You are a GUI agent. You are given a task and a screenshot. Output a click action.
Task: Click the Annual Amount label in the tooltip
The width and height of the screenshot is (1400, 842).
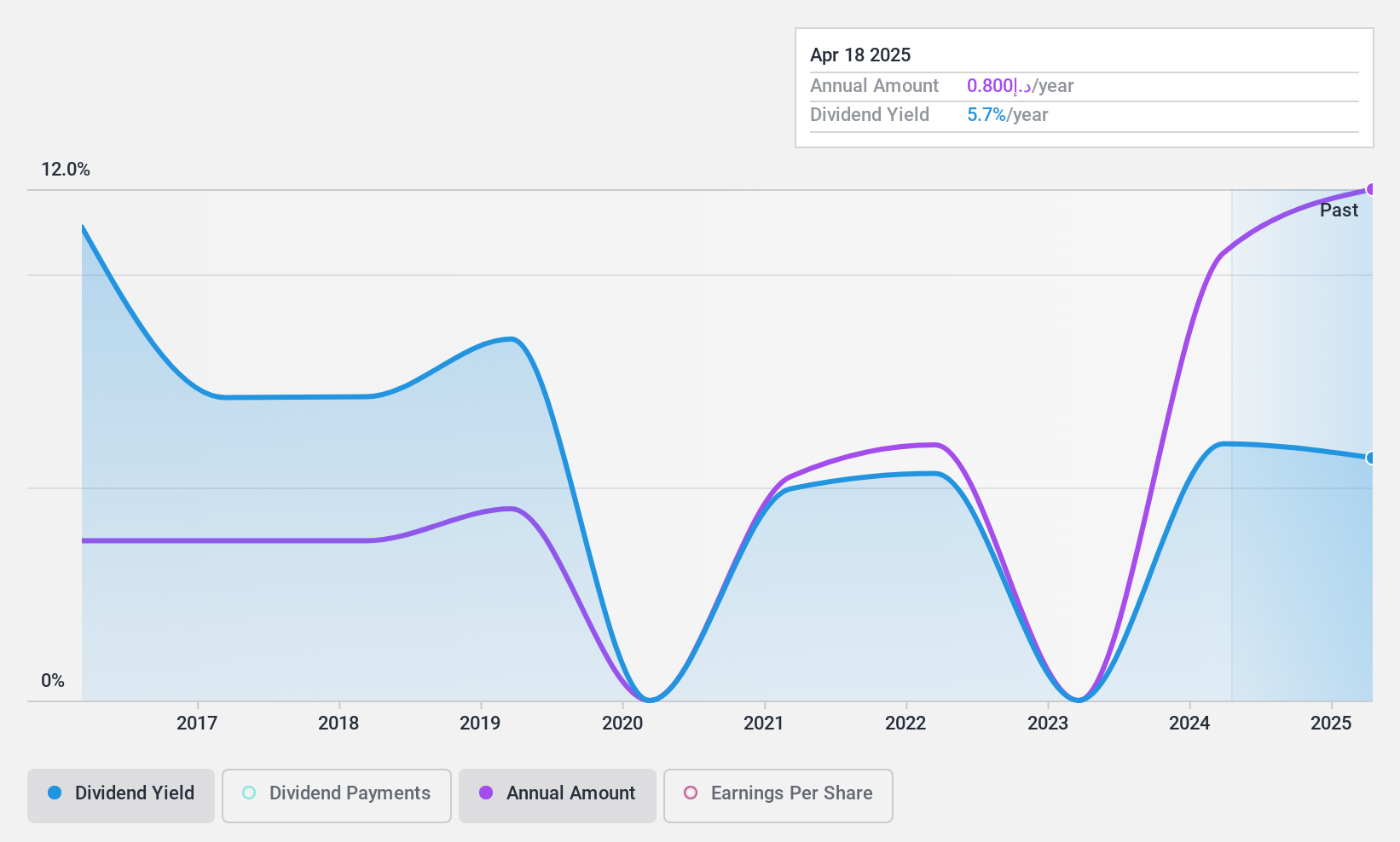[x=874, y=86]
